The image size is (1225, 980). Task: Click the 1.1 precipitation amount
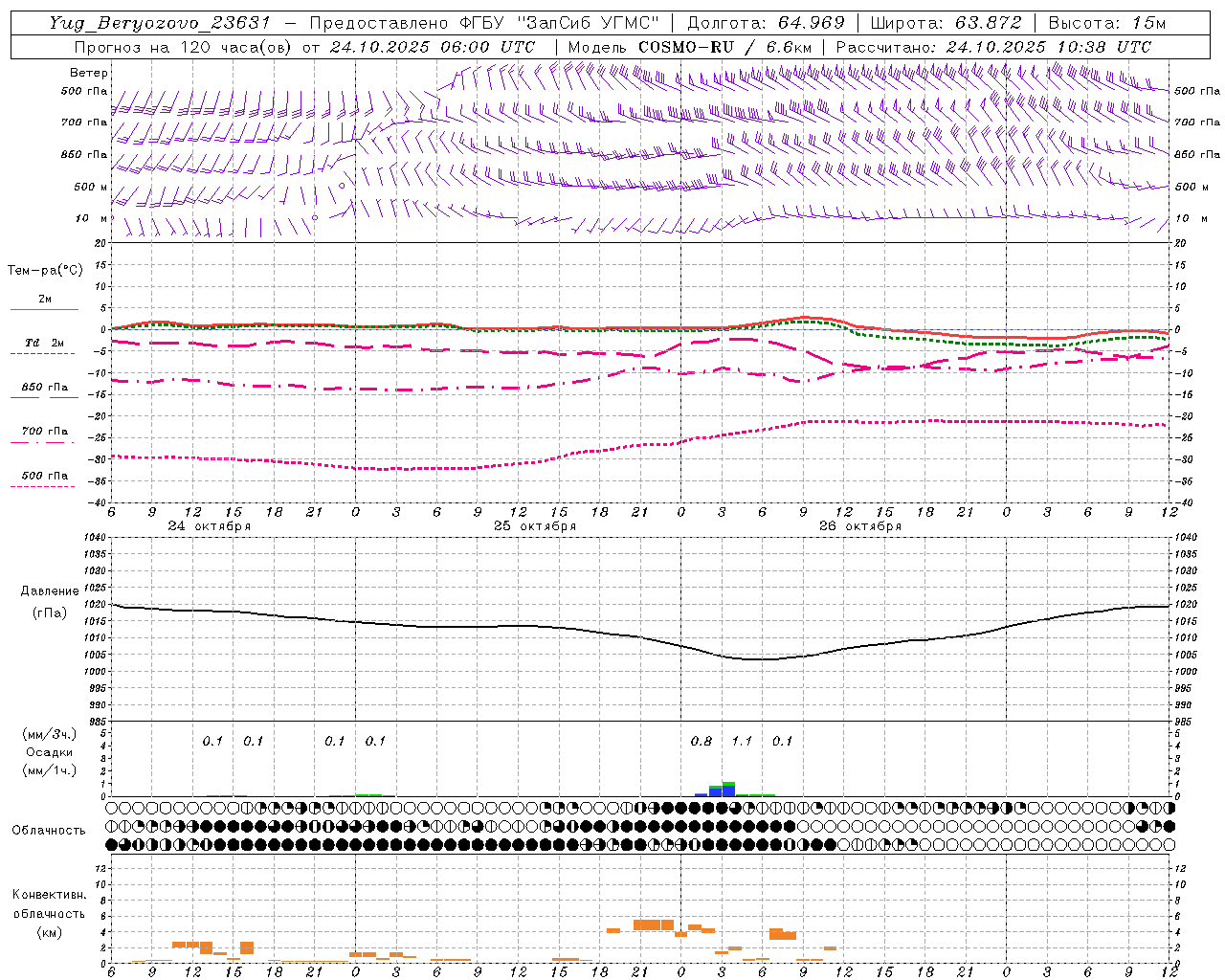tap(742, 741)
